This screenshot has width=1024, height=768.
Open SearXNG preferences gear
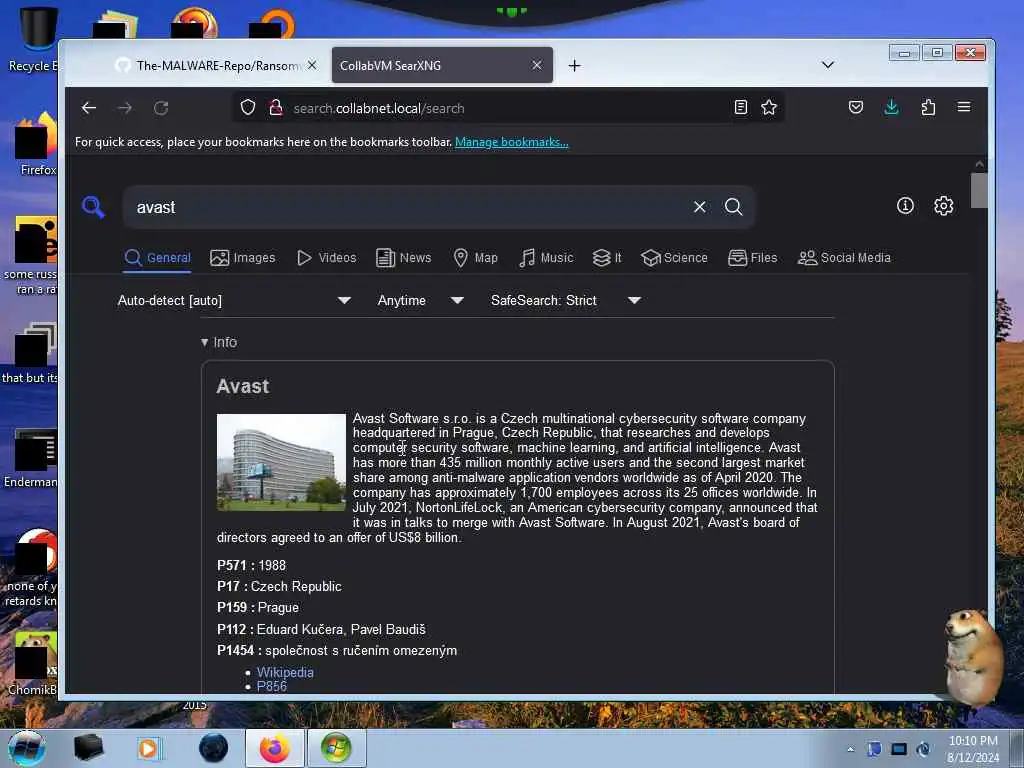(x=943, y=206)
